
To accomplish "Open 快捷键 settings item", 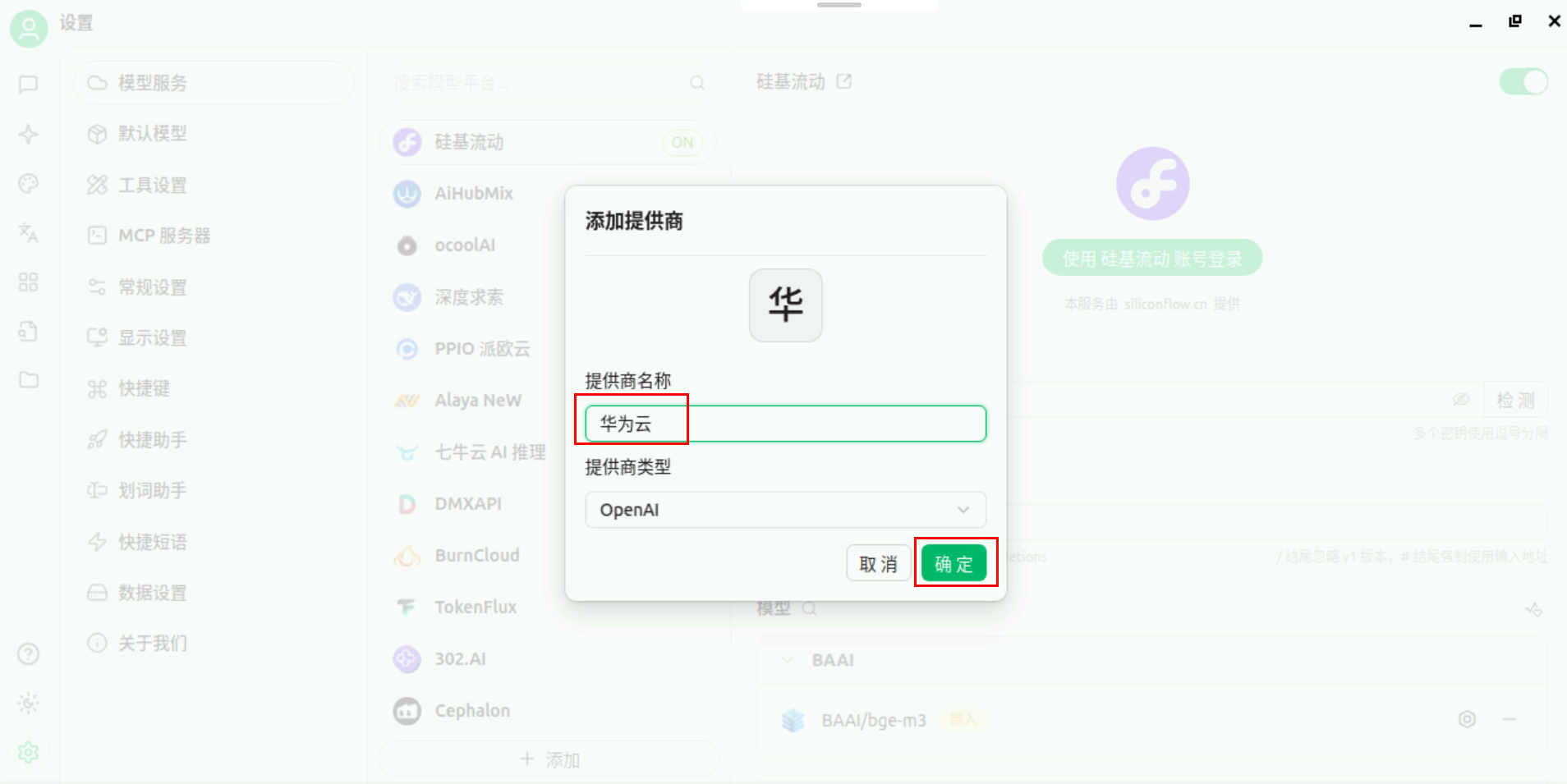I will [214, 388].
